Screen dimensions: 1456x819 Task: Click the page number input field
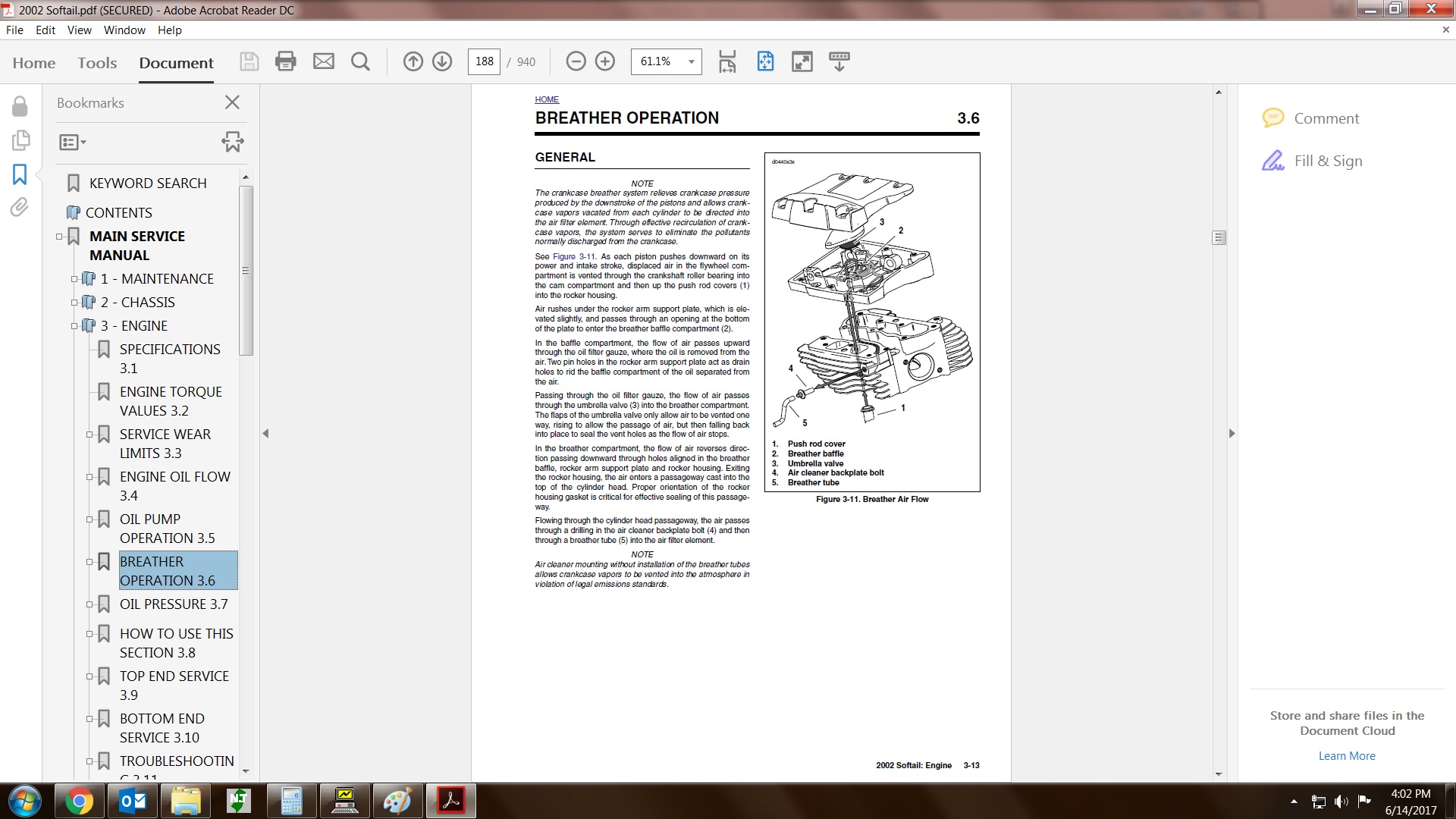[x=484, y=61]
